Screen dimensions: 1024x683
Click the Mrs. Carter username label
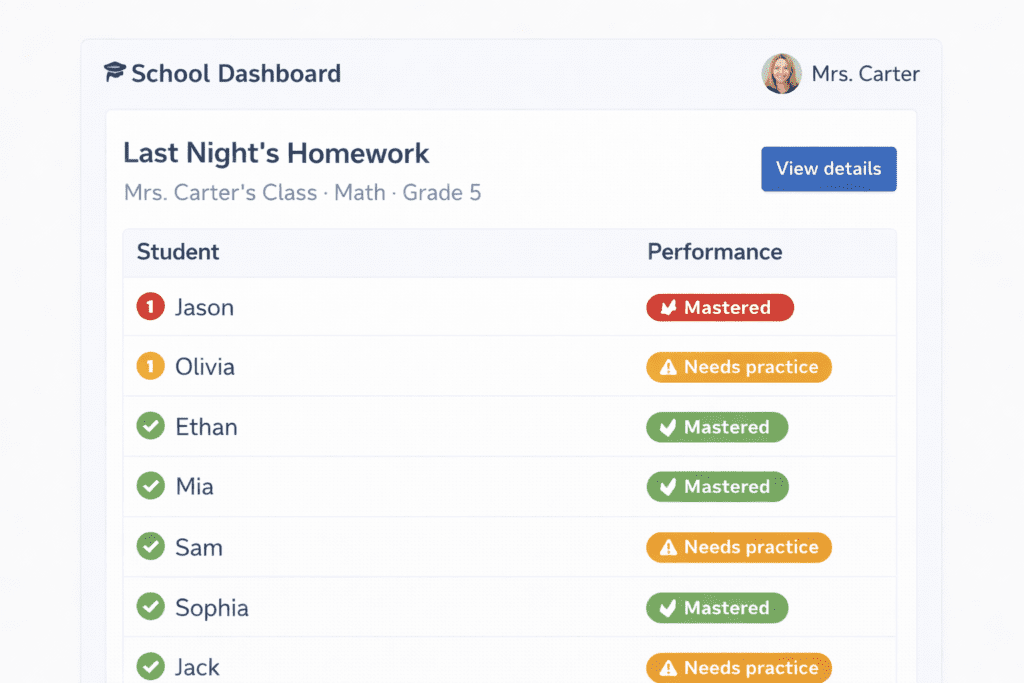point(865,74)
